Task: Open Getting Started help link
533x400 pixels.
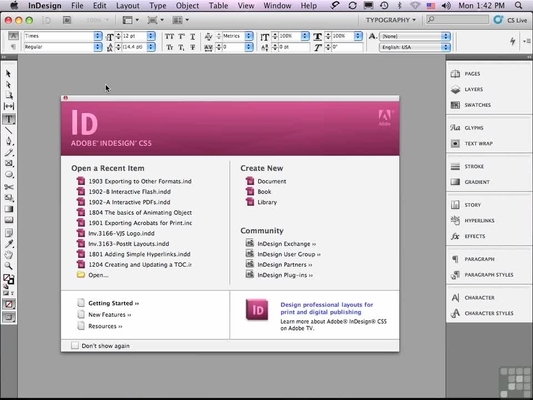Action: [x=114, y=303]
